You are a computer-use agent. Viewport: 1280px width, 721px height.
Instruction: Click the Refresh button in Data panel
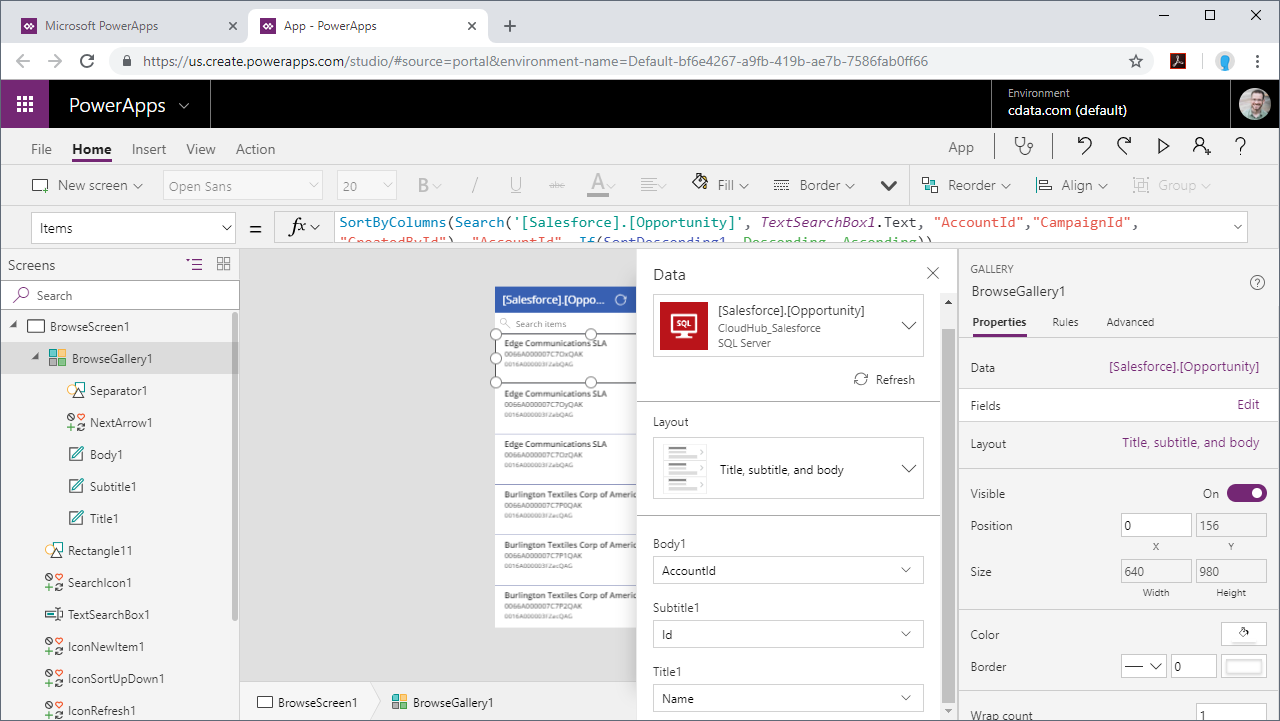884,379
